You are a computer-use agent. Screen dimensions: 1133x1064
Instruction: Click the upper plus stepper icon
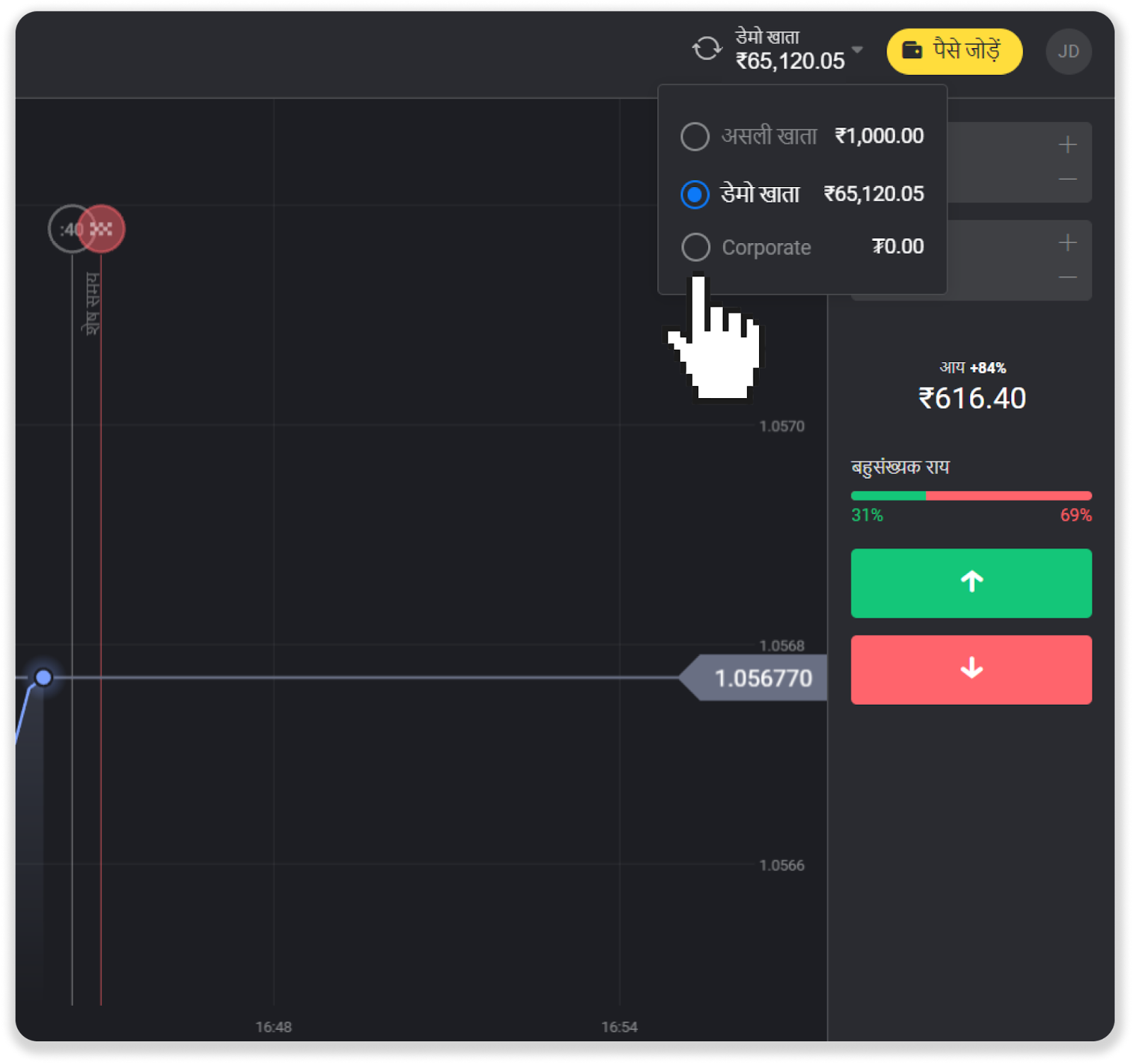coord(1067,145)
